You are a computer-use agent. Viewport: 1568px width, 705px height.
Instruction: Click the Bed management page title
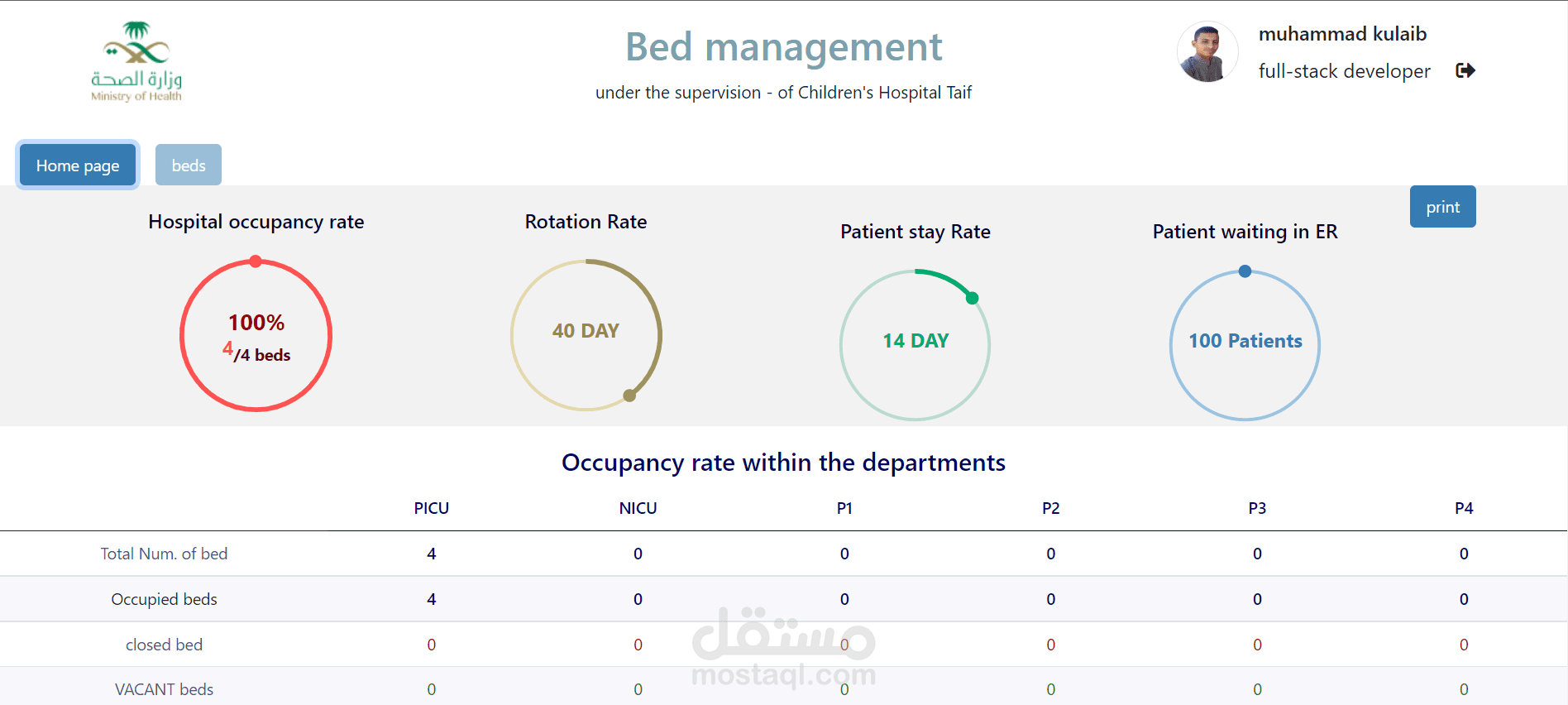(x=783, y=47)
